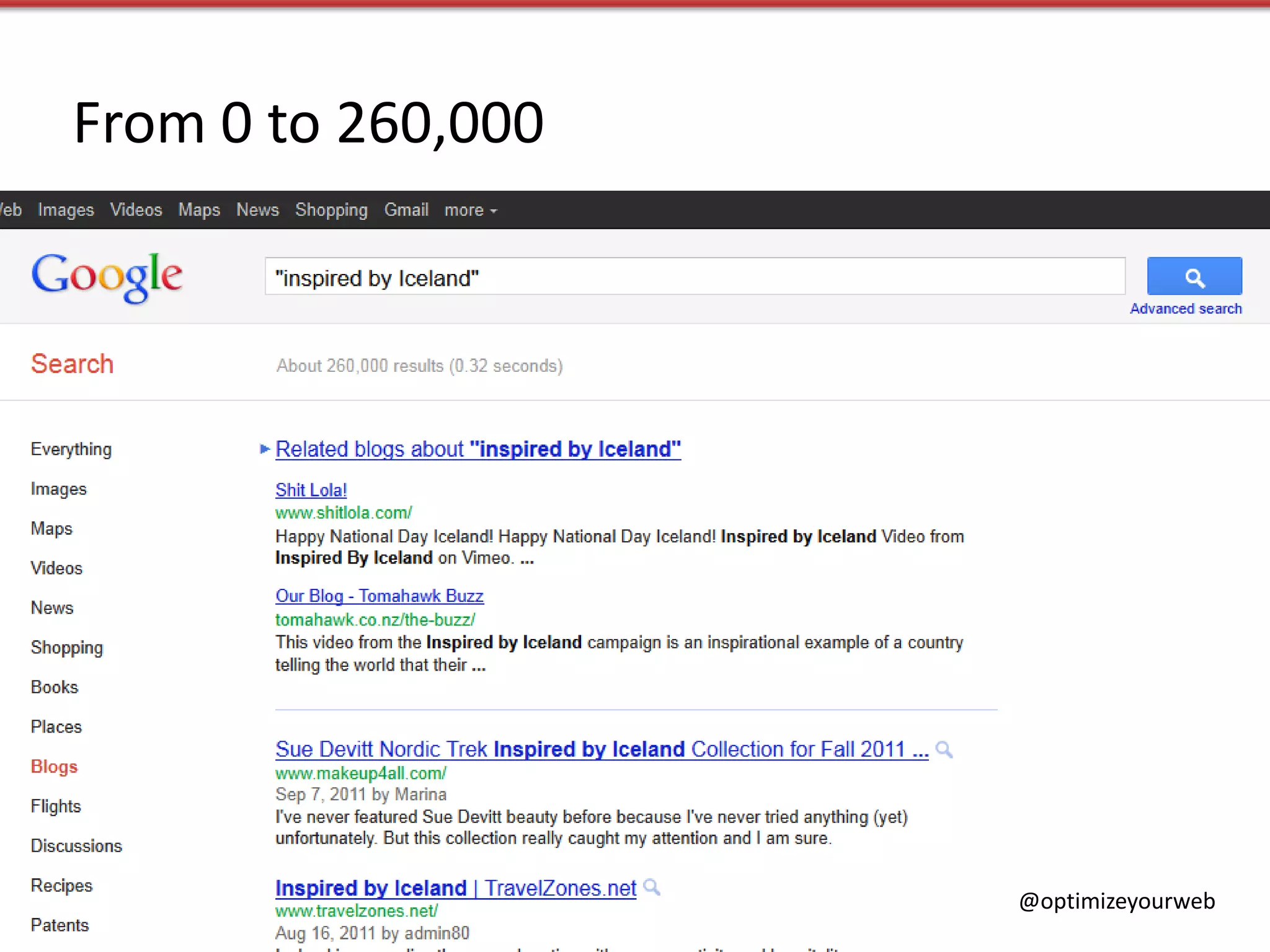Click the red Search heading
Image resolution: width=1270 pixels, height=952 pixels.
[x=73, y=364]
